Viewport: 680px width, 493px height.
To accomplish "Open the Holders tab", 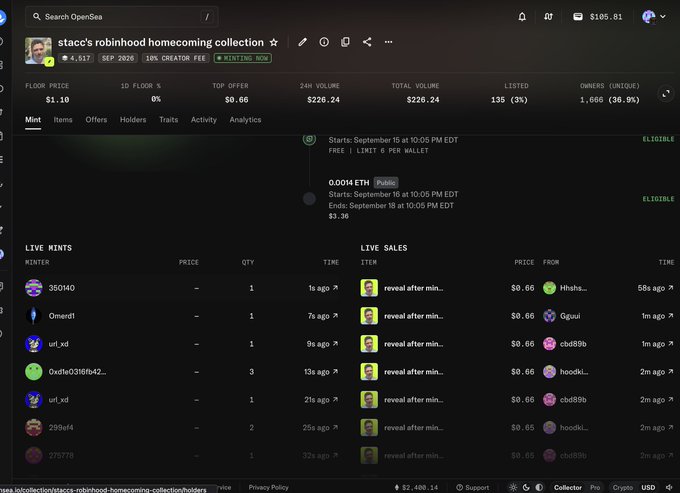I will point(133,120).
